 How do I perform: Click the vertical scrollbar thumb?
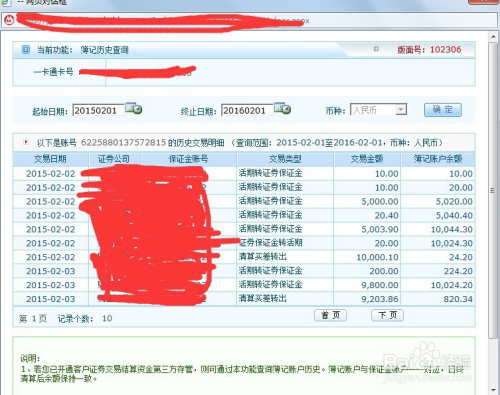pyautogui.click(x=493, y=190)
